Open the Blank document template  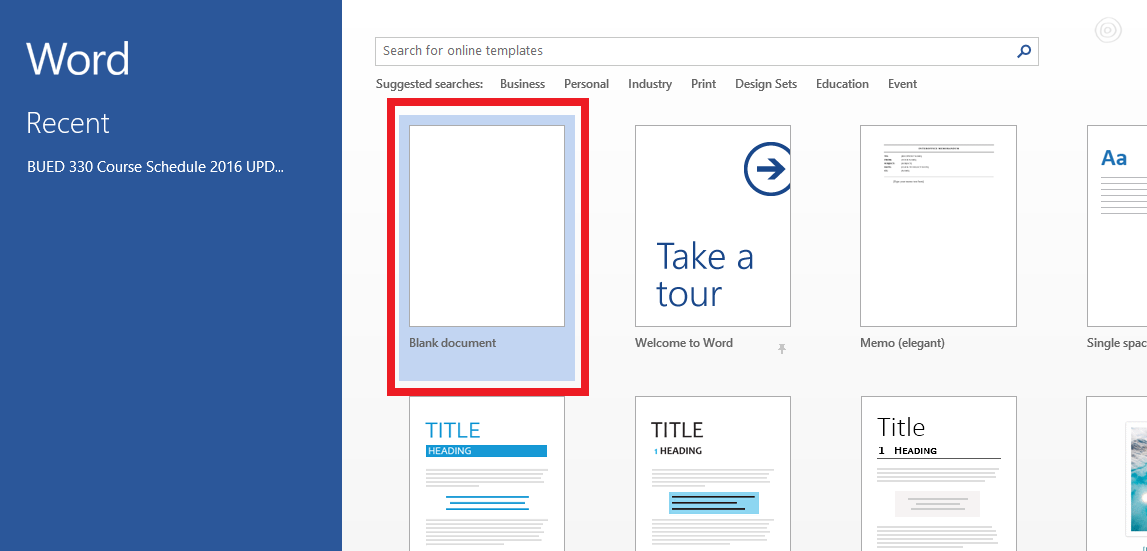pyautogui.click(x=487, y=226)
